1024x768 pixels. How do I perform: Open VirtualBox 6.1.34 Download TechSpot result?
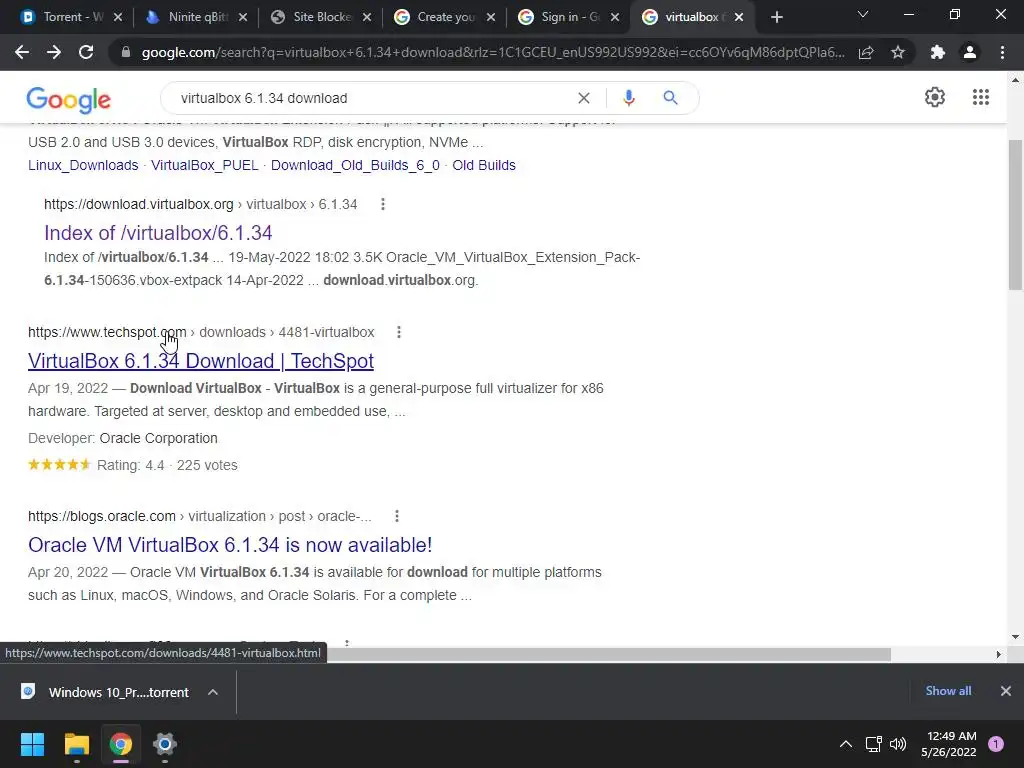pyautogui.click(x=200, y=361)
